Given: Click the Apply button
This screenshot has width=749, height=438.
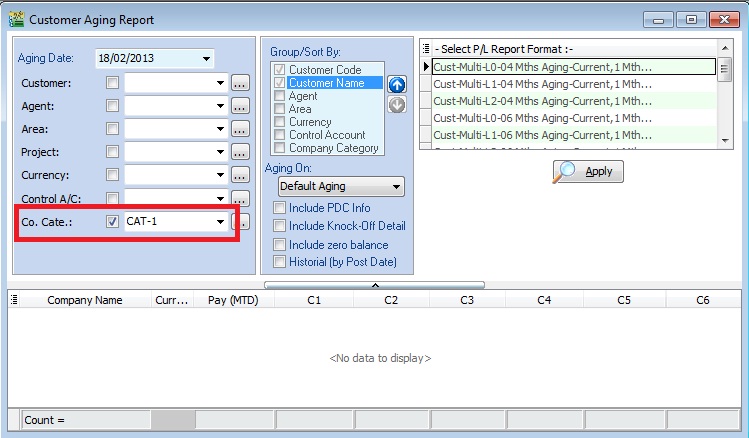Looking at the screenshot, I should 588,171.
